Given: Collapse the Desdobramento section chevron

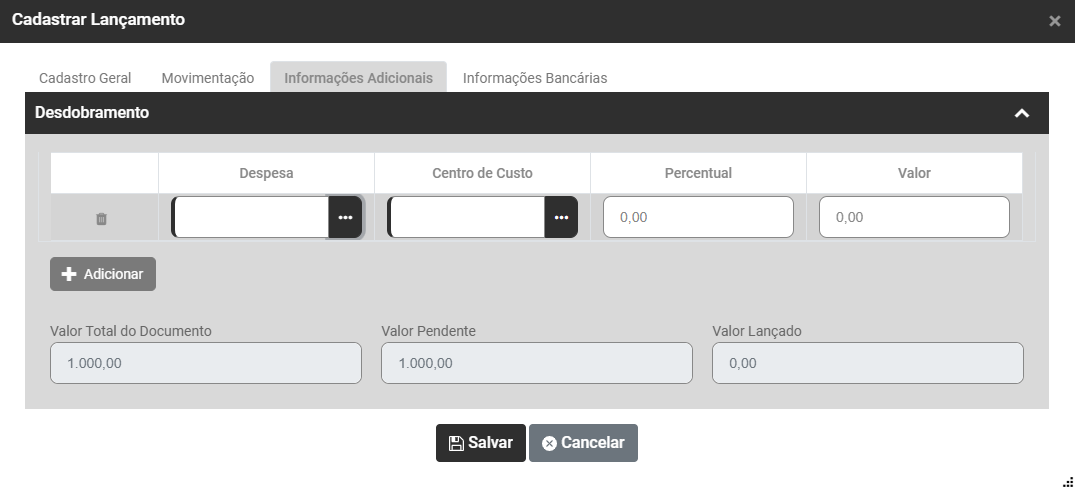Looking at the screenshot, I should [x=1021, y=113].
